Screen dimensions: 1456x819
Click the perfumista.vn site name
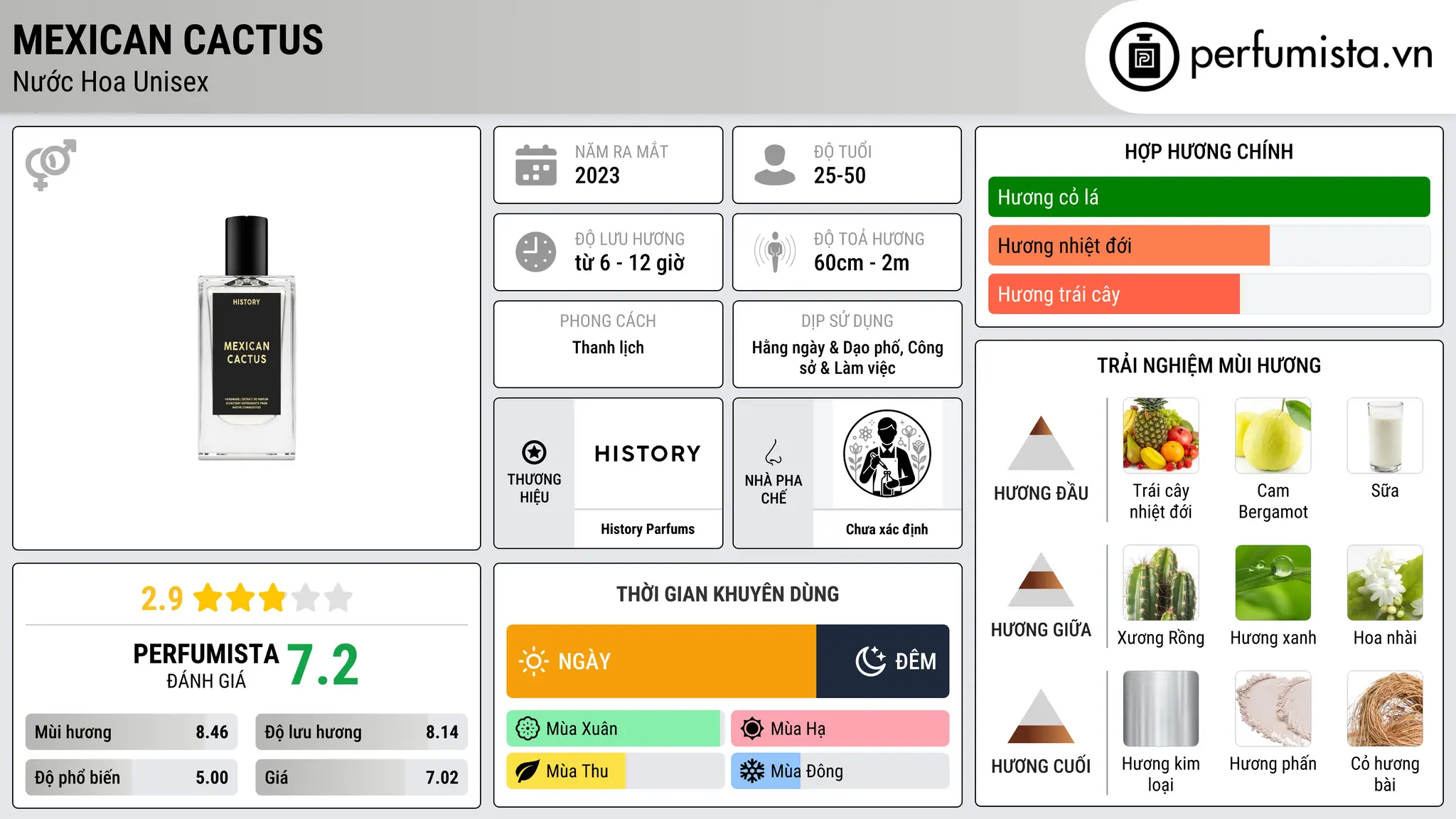[1311, 54]
